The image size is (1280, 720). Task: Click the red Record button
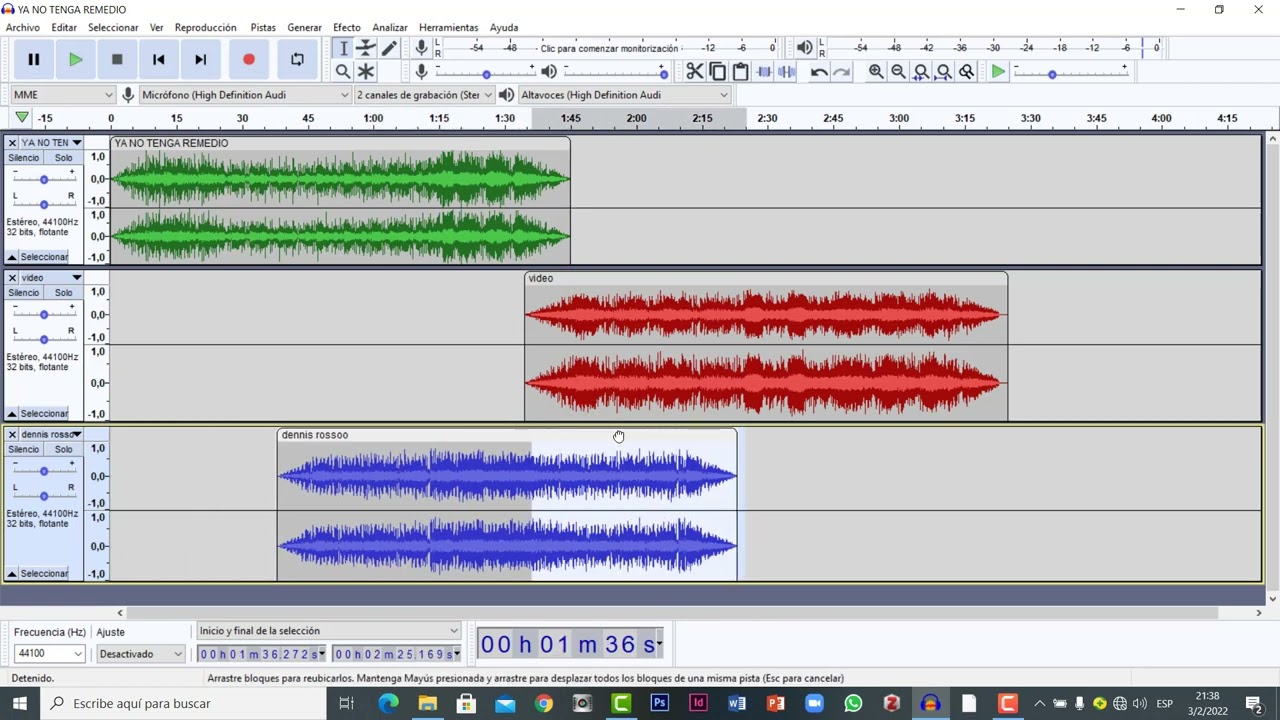click(x=249, y=60)
